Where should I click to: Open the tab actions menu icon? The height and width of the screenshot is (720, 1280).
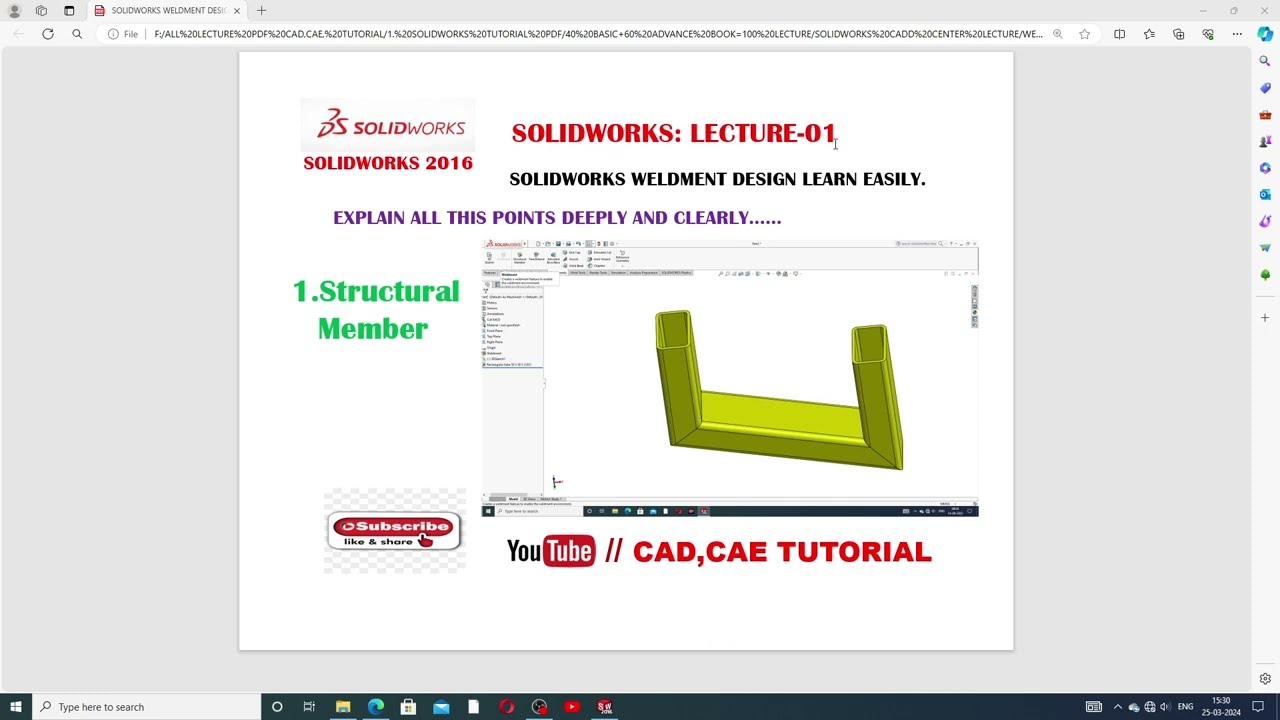(x=69, y=11)
